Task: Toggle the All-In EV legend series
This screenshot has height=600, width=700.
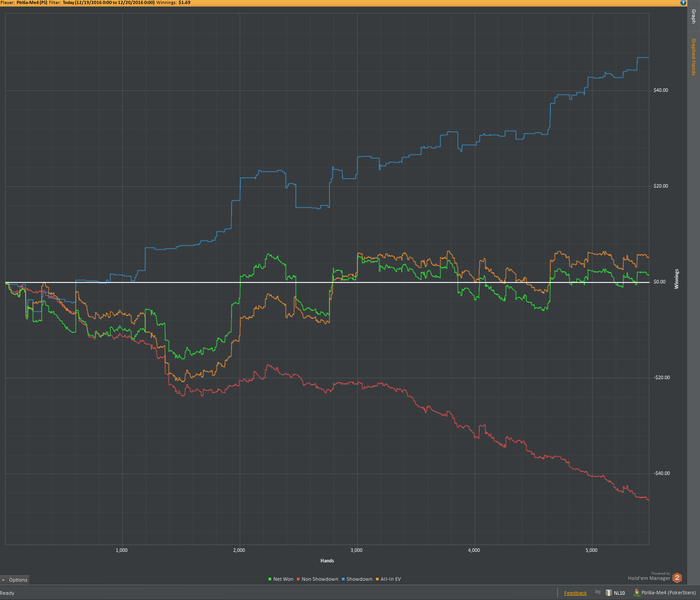Action: pyautogui.click(x=388, y=579)
